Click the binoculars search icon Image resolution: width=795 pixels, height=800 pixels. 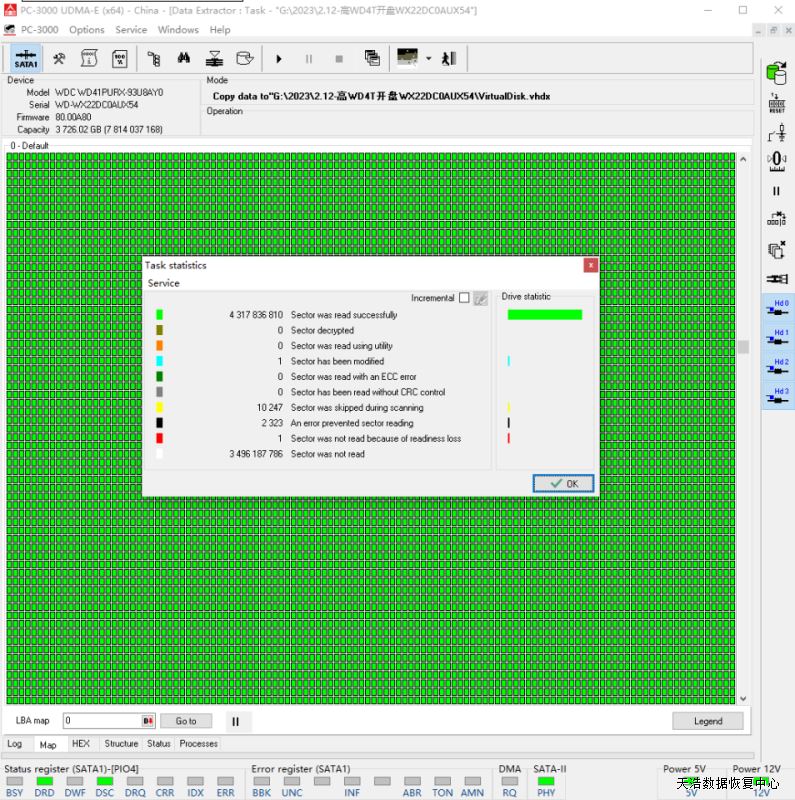pos(184,58)
